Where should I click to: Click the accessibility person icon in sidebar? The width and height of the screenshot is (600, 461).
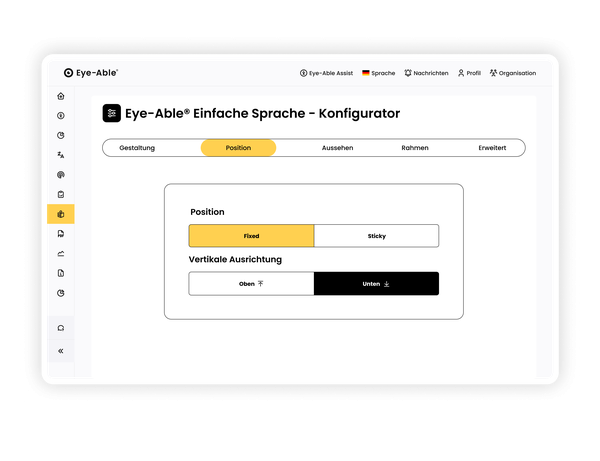click(x=60, y=116)
